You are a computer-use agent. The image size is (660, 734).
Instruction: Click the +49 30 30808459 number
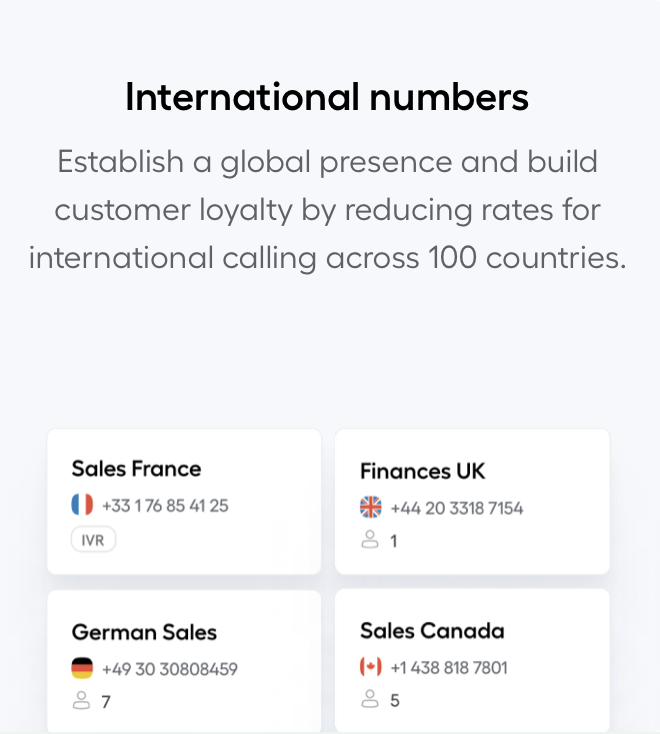tap(170, 669)
